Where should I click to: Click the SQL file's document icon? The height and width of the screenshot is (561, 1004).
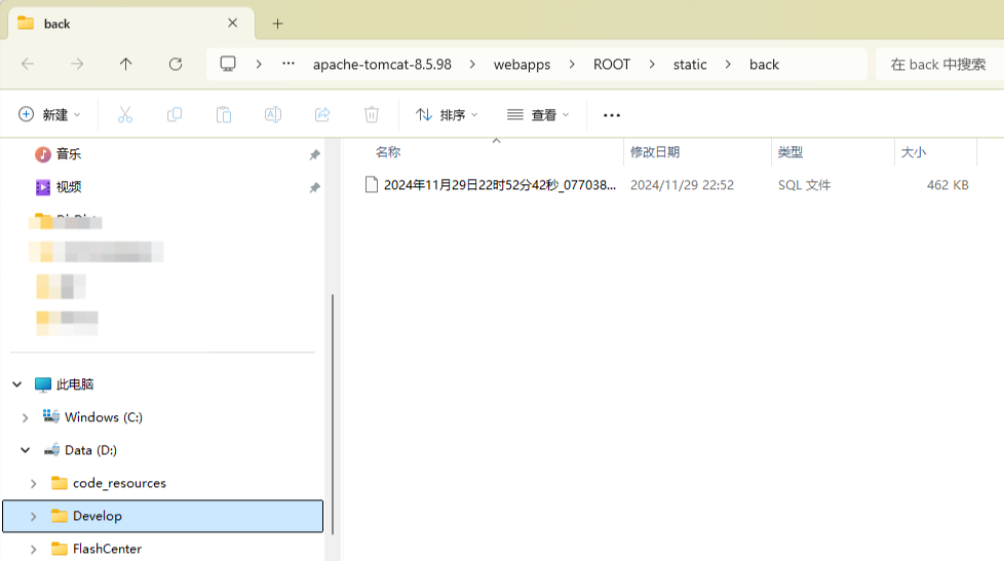pos(371,185)
